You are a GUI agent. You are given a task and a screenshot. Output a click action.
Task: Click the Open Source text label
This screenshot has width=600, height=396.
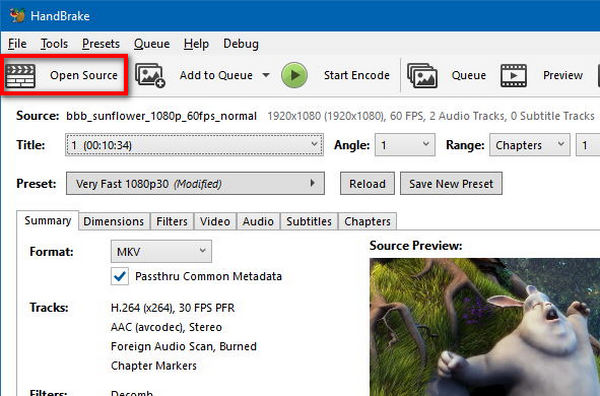(84, 75)
